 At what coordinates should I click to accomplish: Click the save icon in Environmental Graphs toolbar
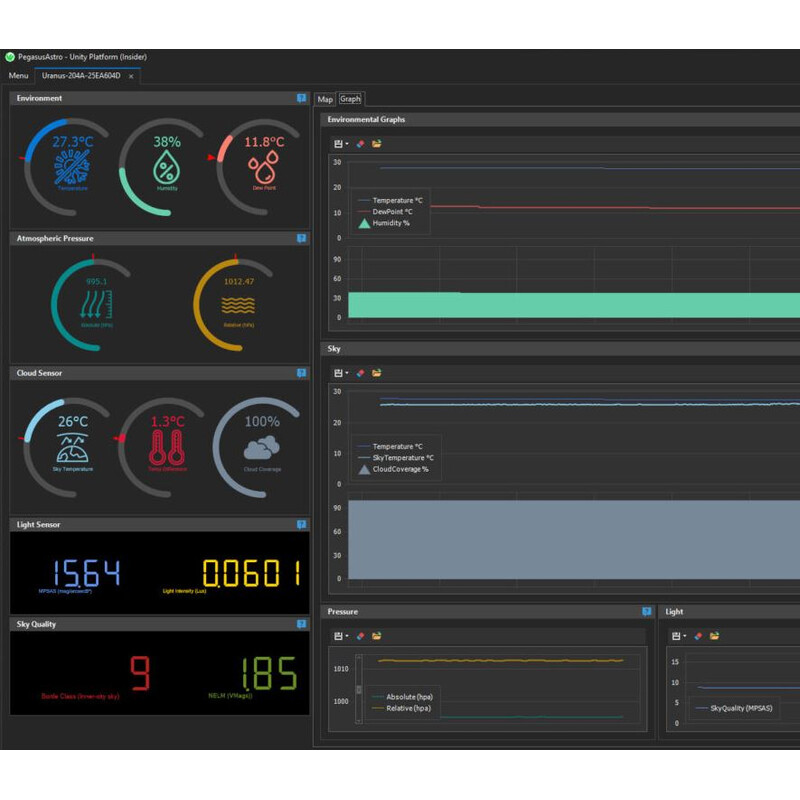pos(337,142)
